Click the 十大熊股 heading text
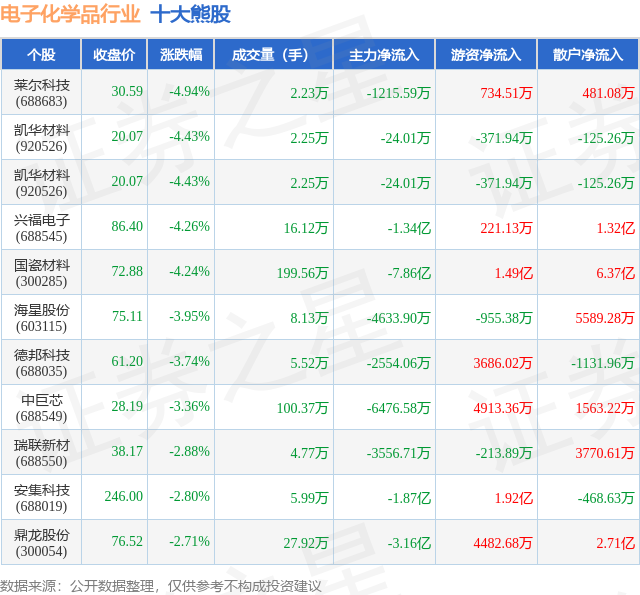 pos(191,14)
